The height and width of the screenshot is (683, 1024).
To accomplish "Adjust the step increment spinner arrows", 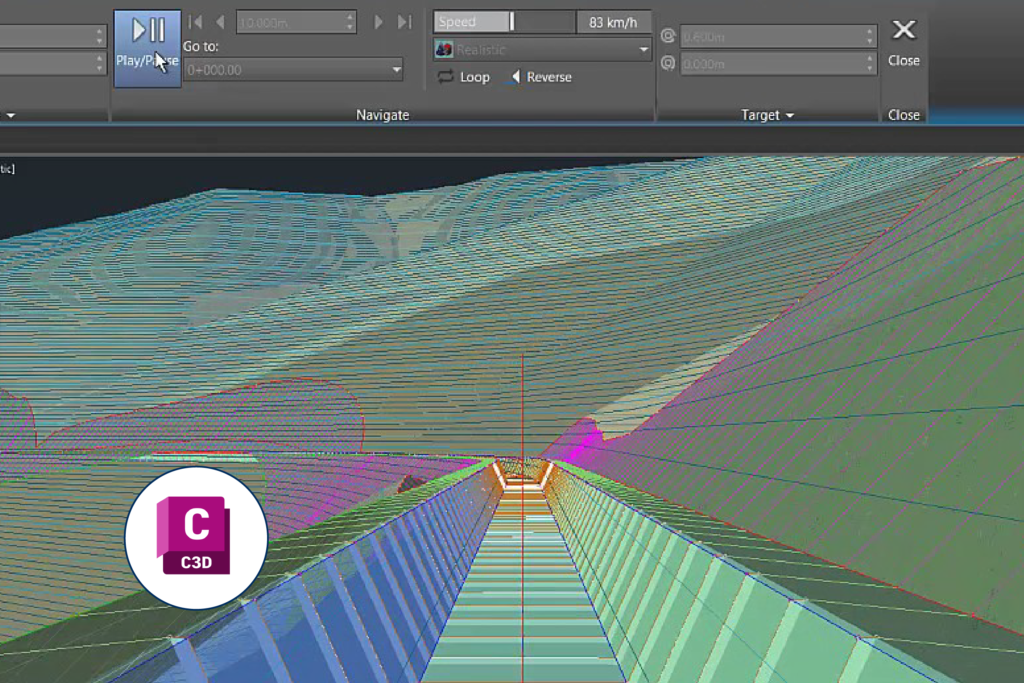I will (349, 22).
